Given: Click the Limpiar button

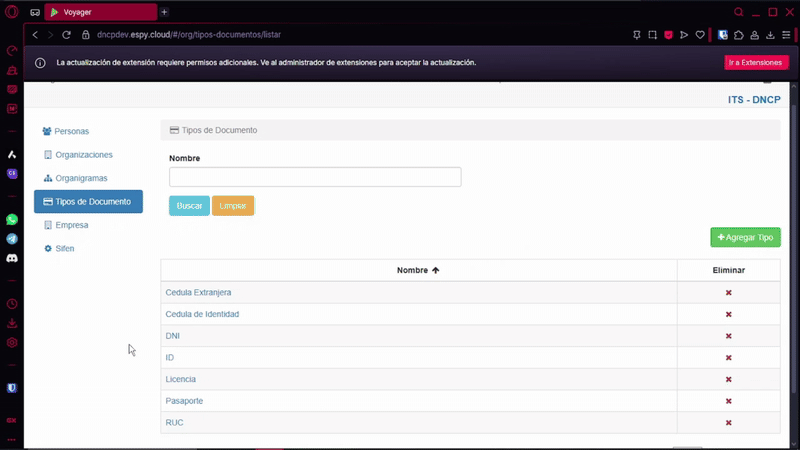Looking at the screenshot, I should 233,206.
